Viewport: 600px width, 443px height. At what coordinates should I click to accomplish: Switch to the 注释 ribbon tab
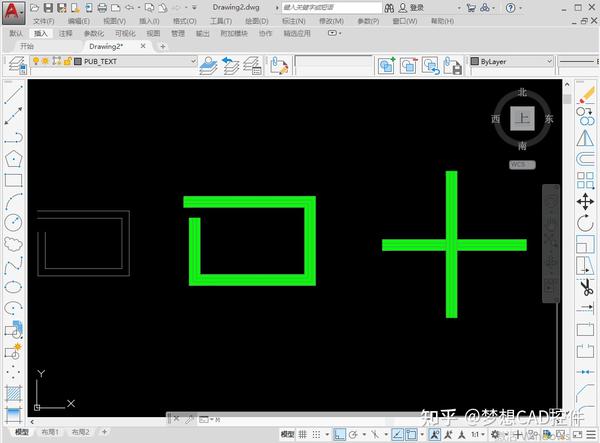pyautogui.click(x=65, y=34)
